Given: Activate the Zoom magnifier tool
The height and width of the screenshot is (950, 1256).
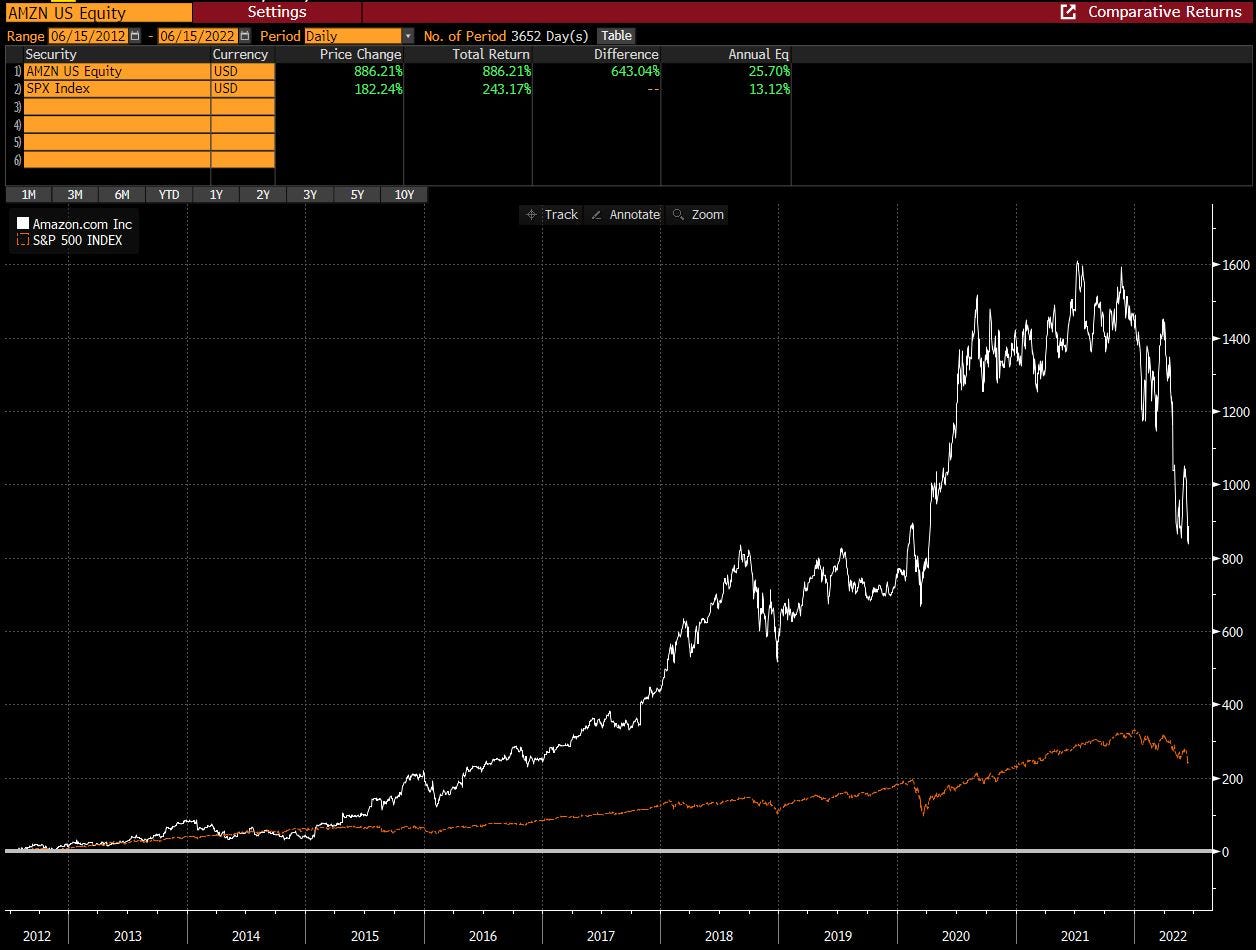Looking at the screenshot, I should (x=697, y=214).
